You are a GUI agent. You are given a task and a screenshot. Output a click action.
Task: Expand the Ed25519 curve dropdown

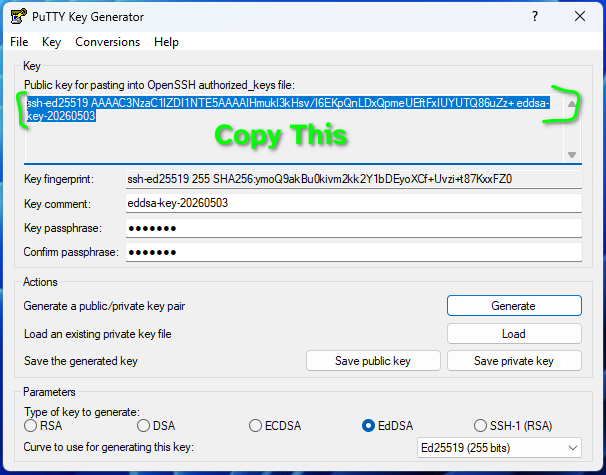[499, 448]
